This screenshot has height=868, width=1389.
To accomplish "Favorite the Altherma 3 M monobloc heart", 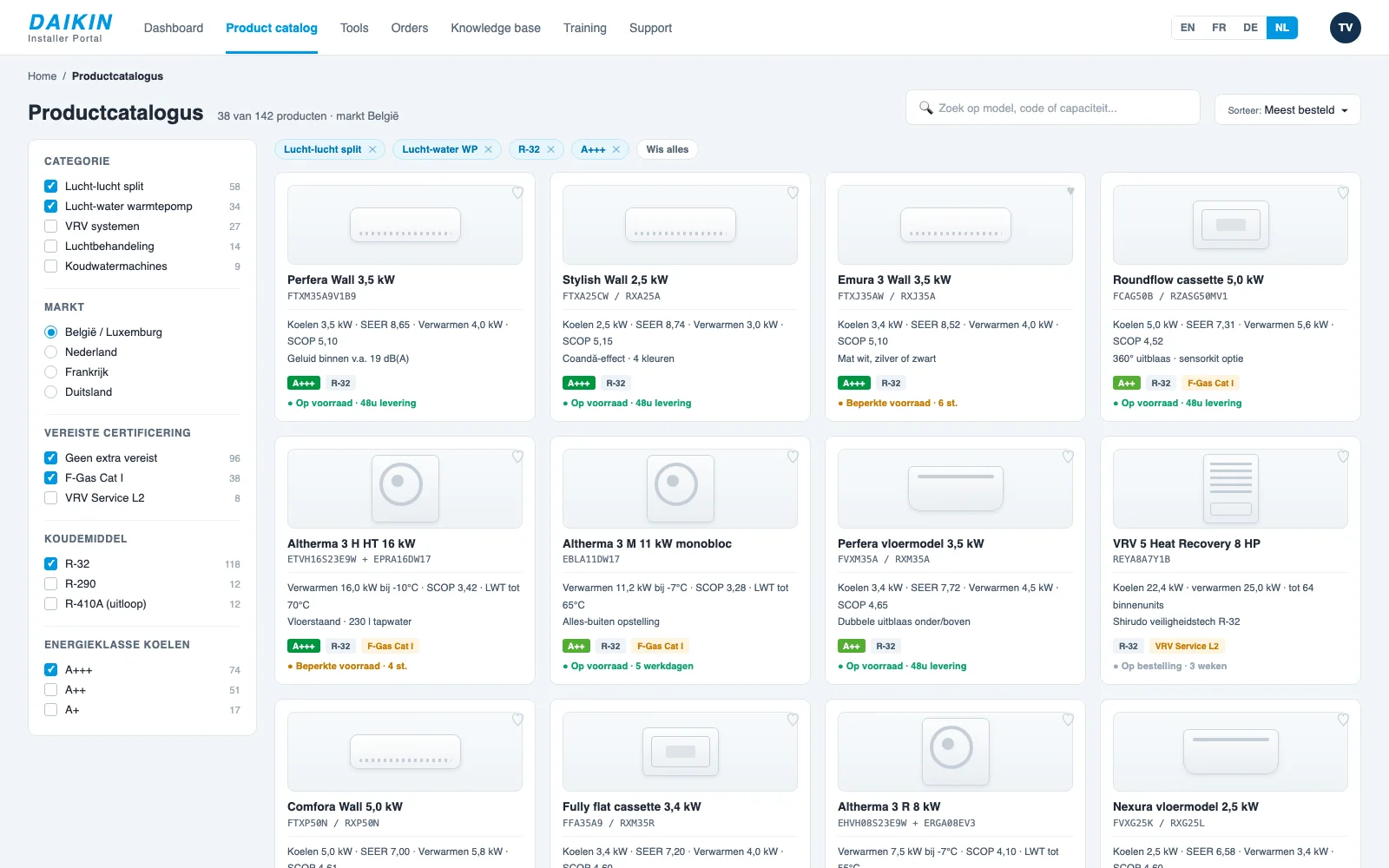I will pos(793,457).
